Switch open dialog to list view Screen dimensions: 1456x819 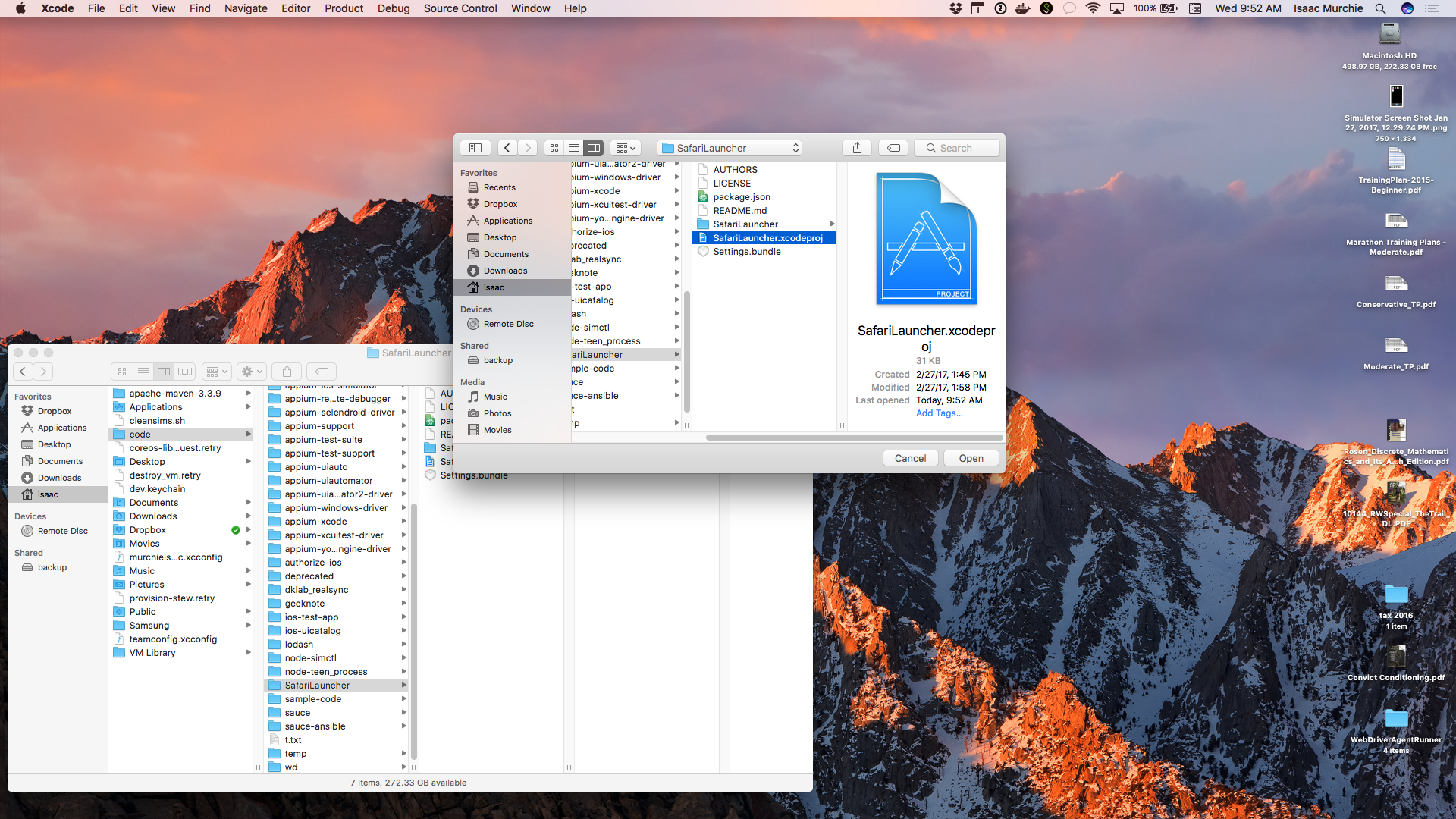coord(574,148)
